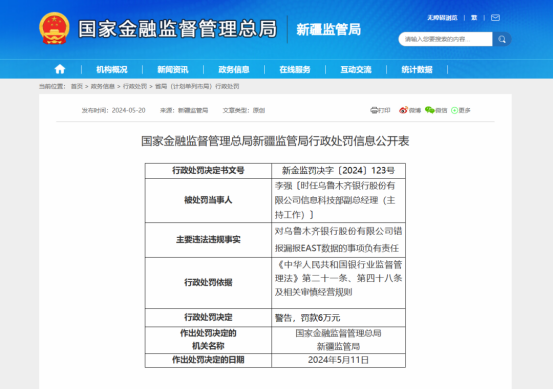Image resolution: width=553 pixels, height=390 pixels.
Task: Click the 首页 breadcrumb link
Action: tap(77, 86)
